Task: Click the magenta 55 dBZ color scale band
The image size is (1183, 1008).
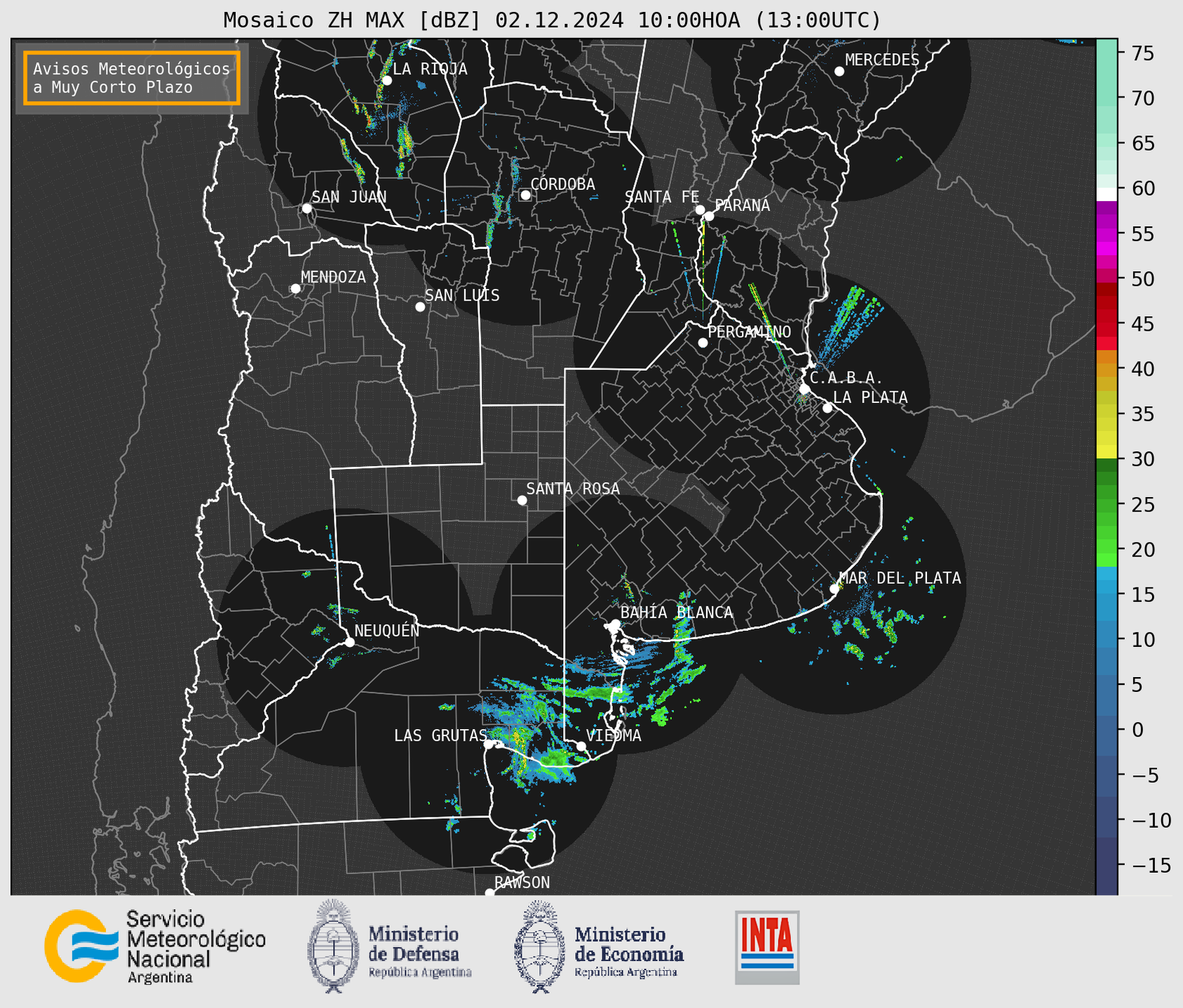Action: click(x=1107, y=233)
